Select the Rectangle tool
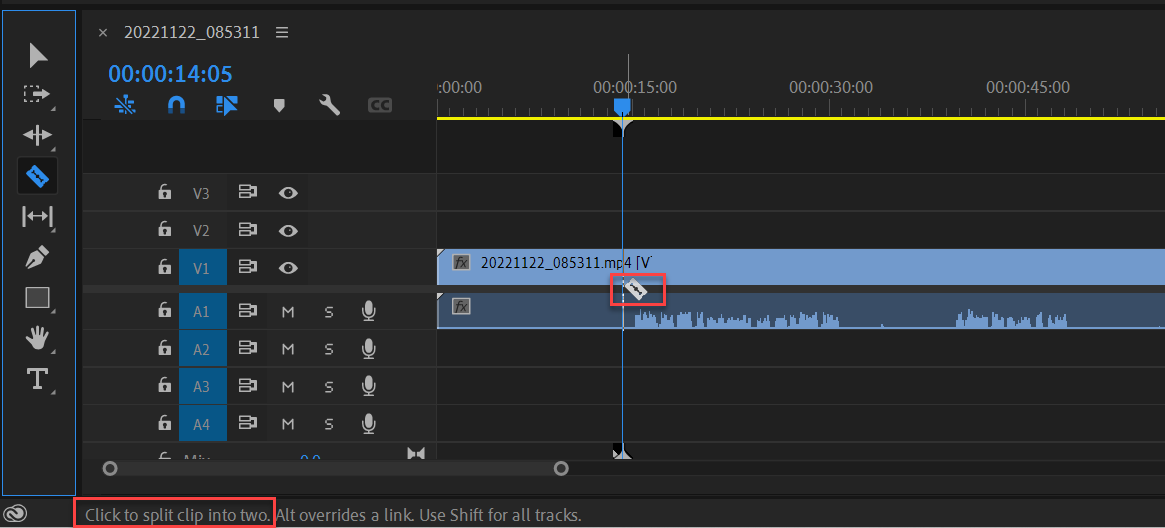 click(37, 298)
